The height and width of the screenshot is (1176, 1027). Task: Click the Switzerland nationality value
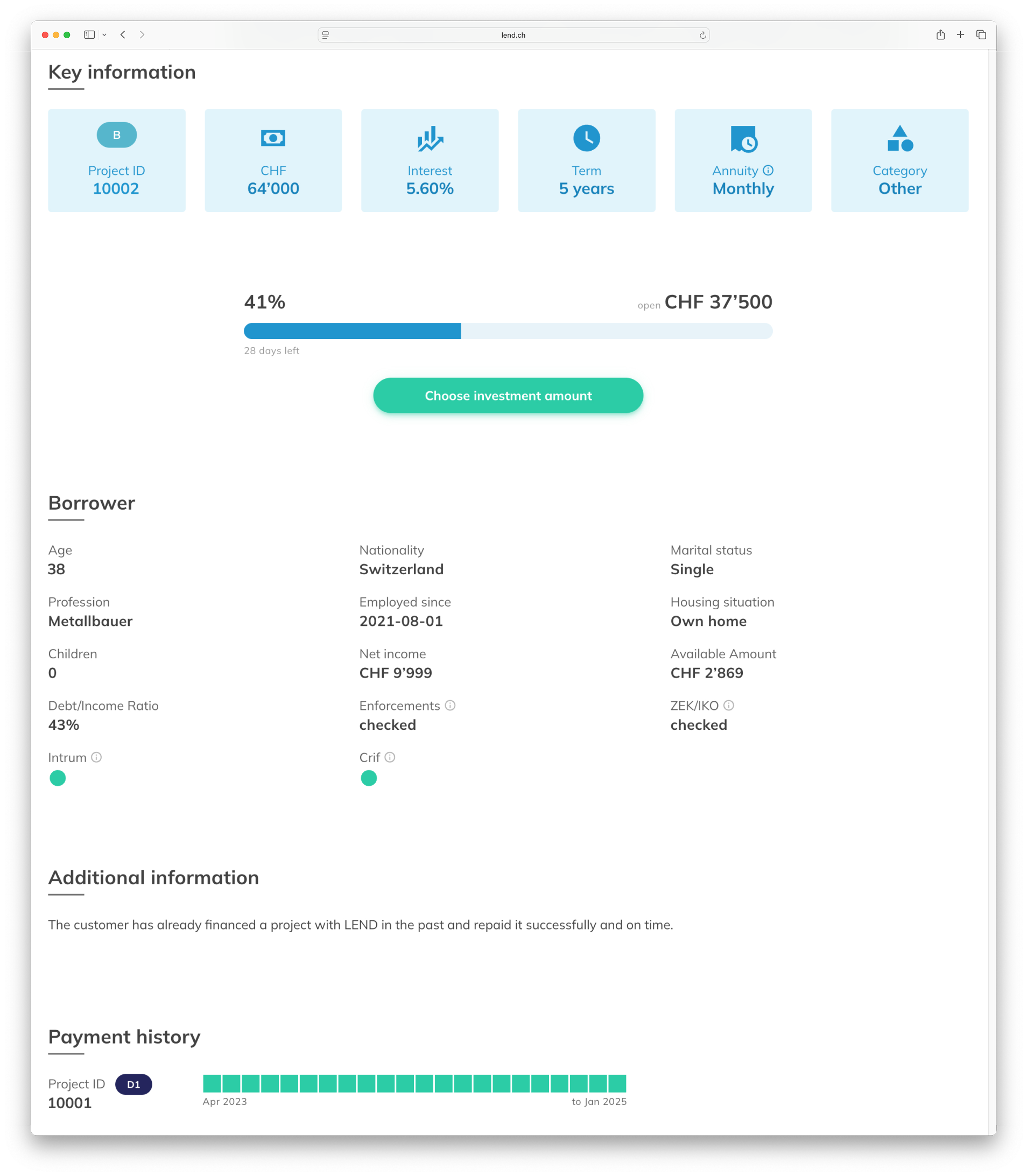[401, 569]
